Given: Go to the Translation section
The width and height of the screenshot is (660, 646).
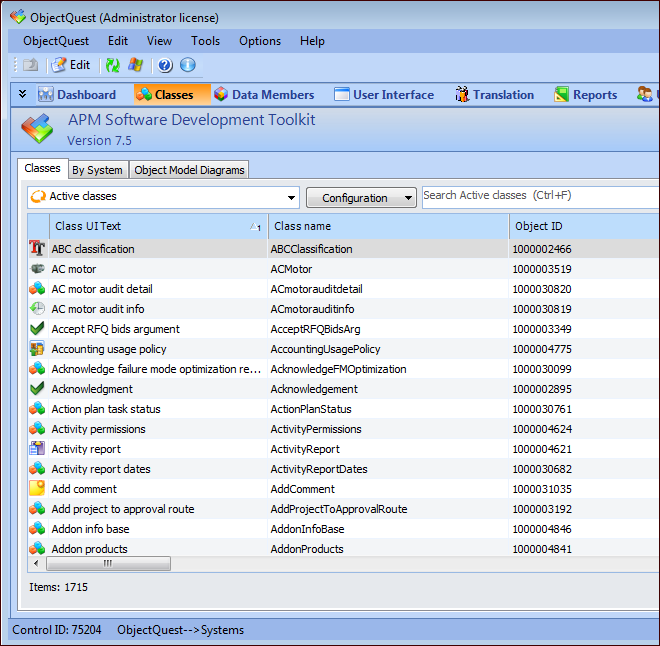Looking at the screenshot, I should coord(494,95).
